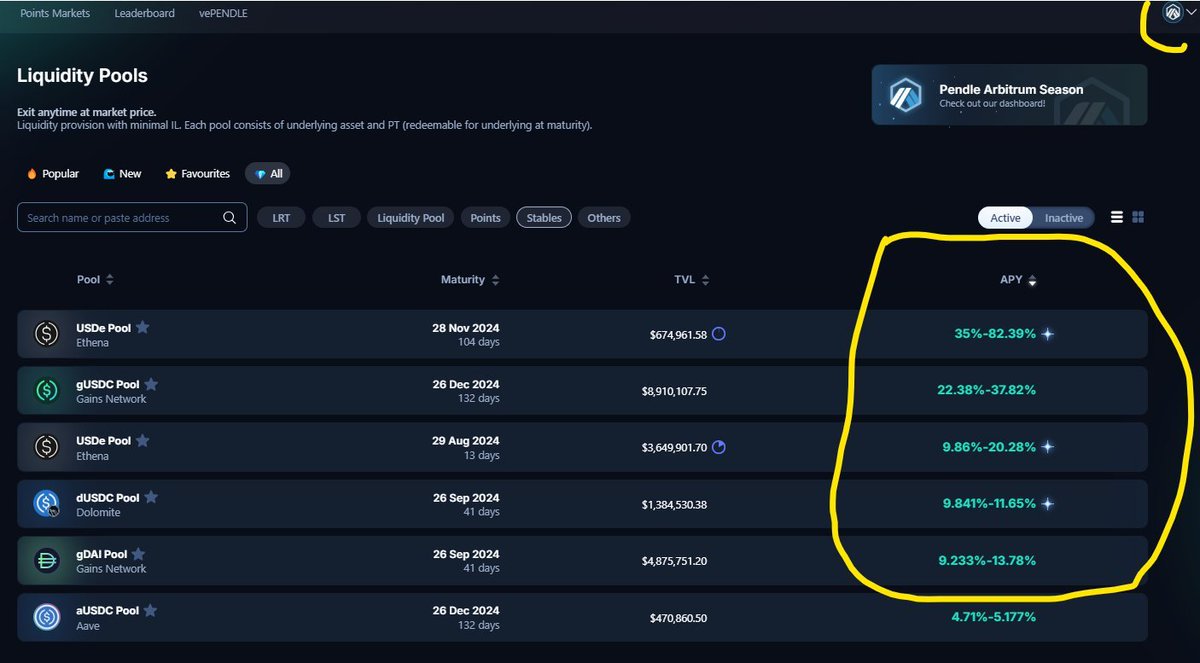Click the gUSDC Pool APY 22.38%-37.82%

[986, 390]
